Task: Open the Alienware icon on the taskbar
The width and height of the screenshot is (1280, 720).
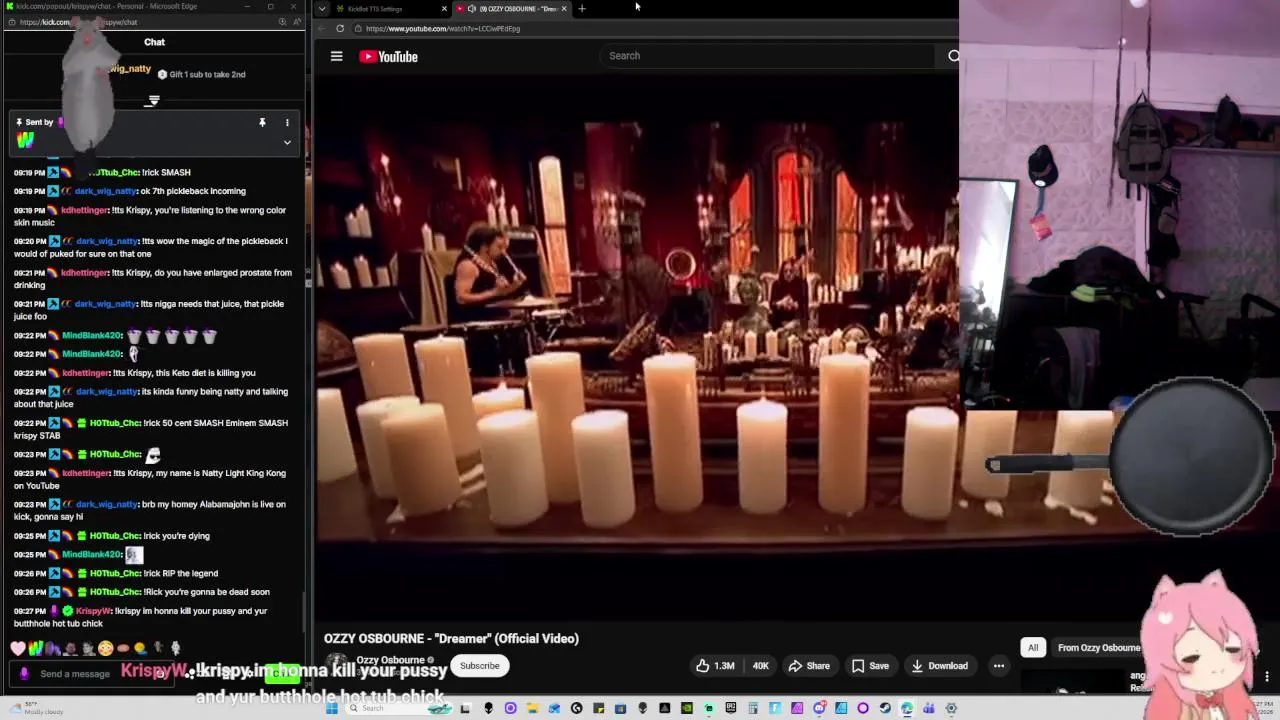Action: [x=488, y=708]
